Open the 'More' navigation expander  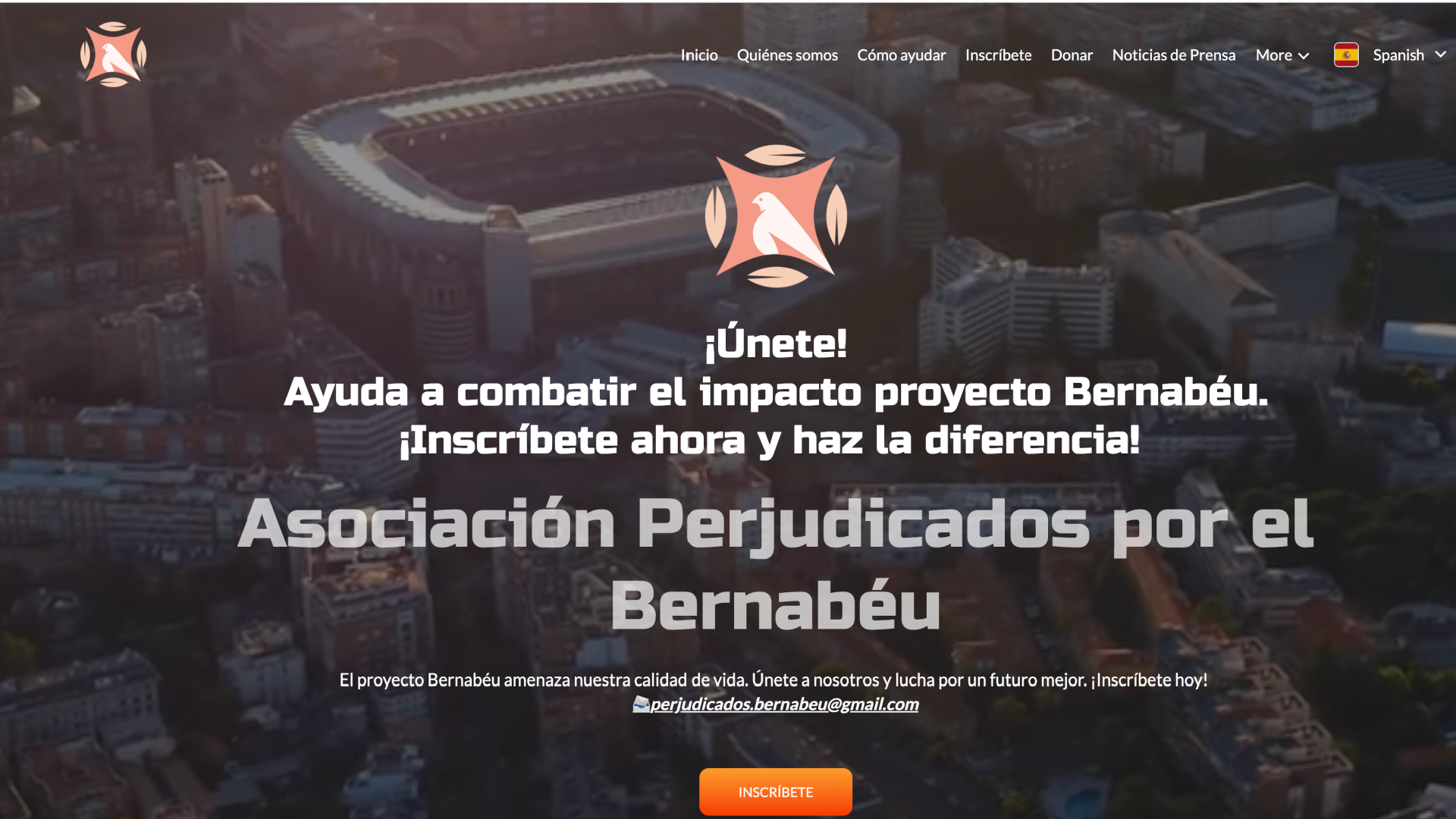pos(1282,54)
